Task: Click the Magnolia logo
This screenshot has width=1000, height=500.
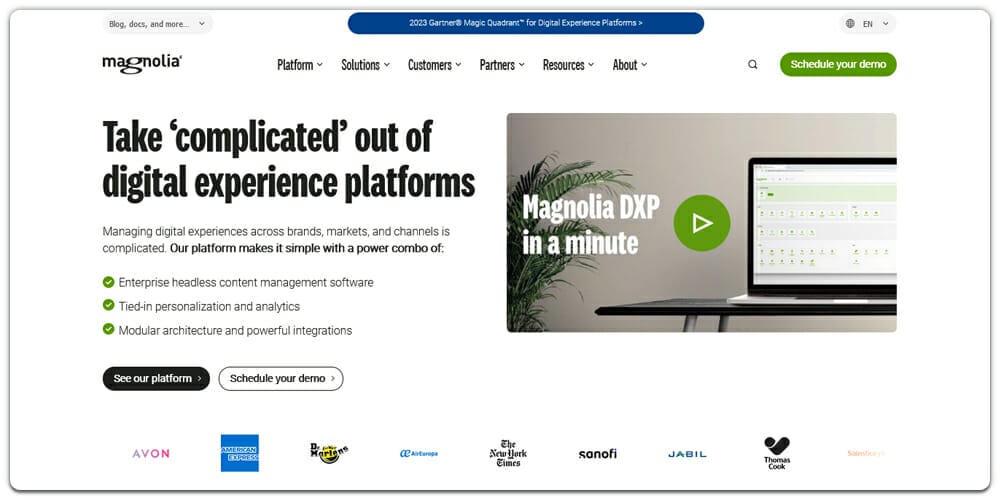Action: coord(142,64)
